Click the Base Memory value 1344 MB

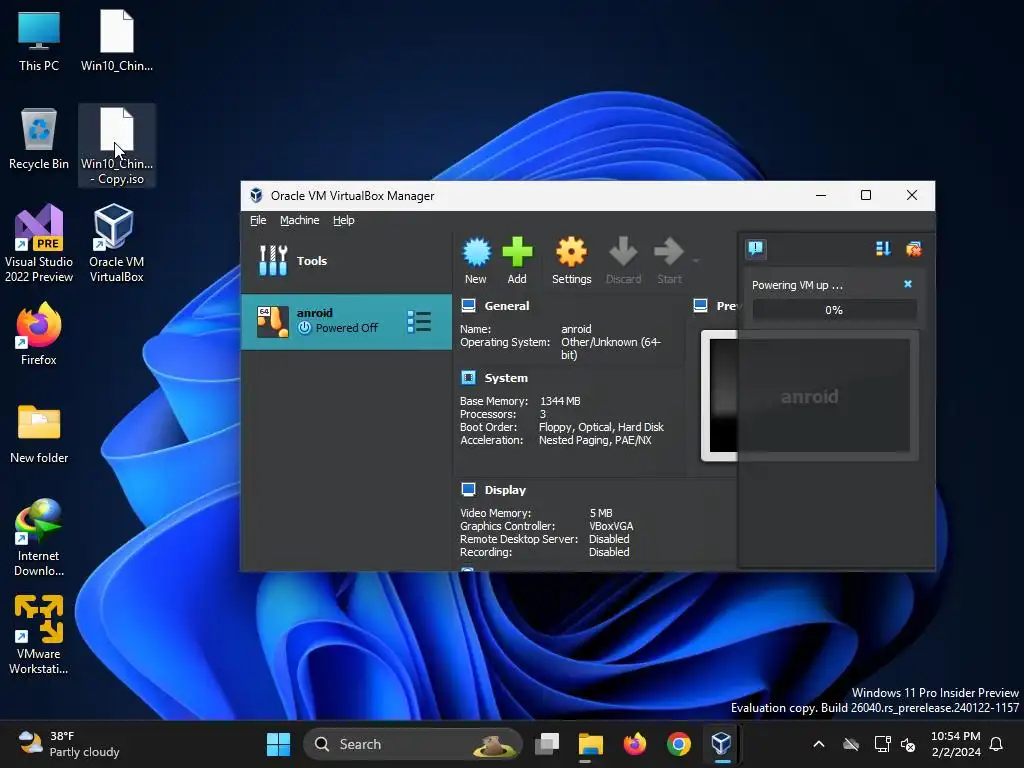coord(560,401)
